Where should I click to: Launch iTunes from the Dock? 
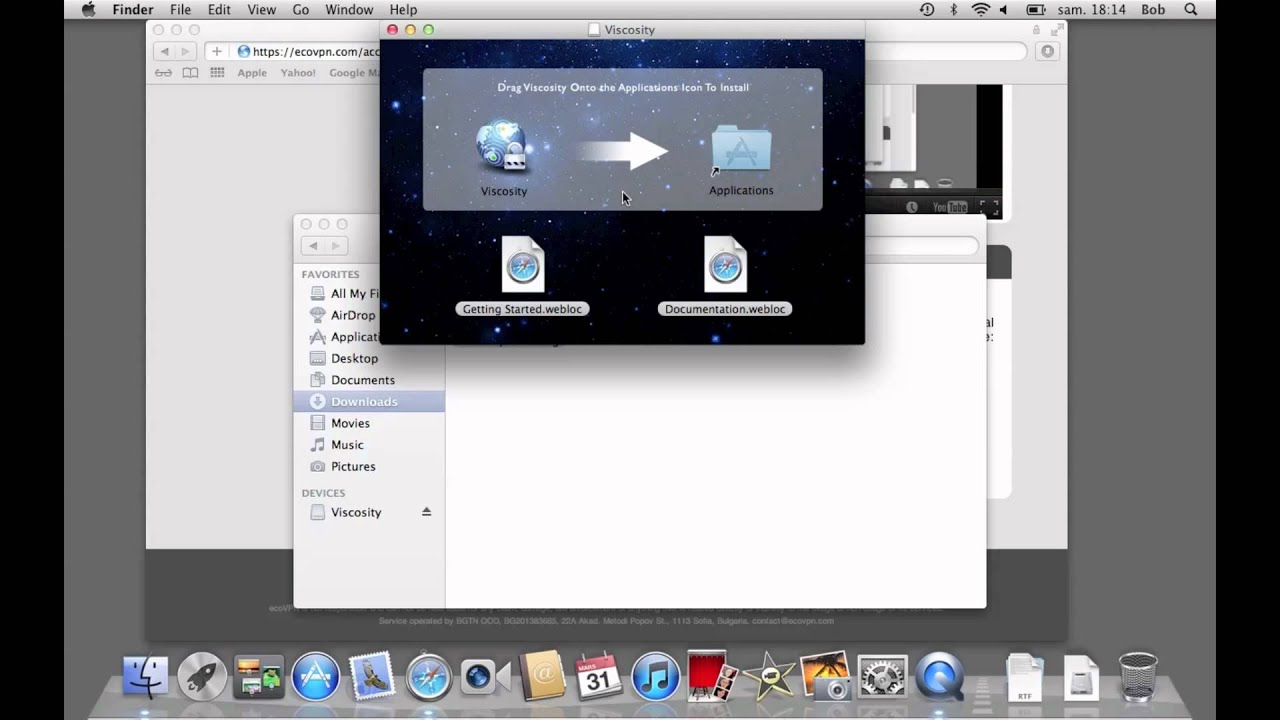[x=656, y=677]
